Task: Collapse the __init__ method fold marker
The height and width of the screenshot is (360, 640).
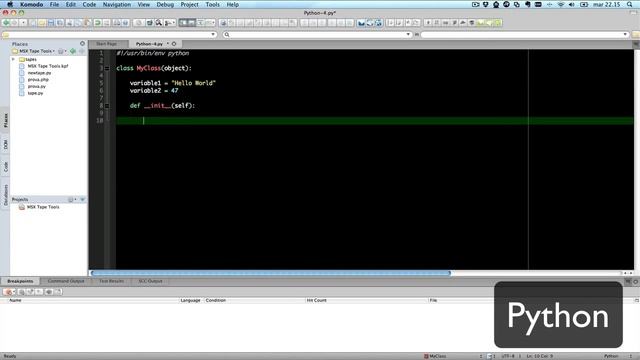Action: pyautogui.click(x=107, y=106)
